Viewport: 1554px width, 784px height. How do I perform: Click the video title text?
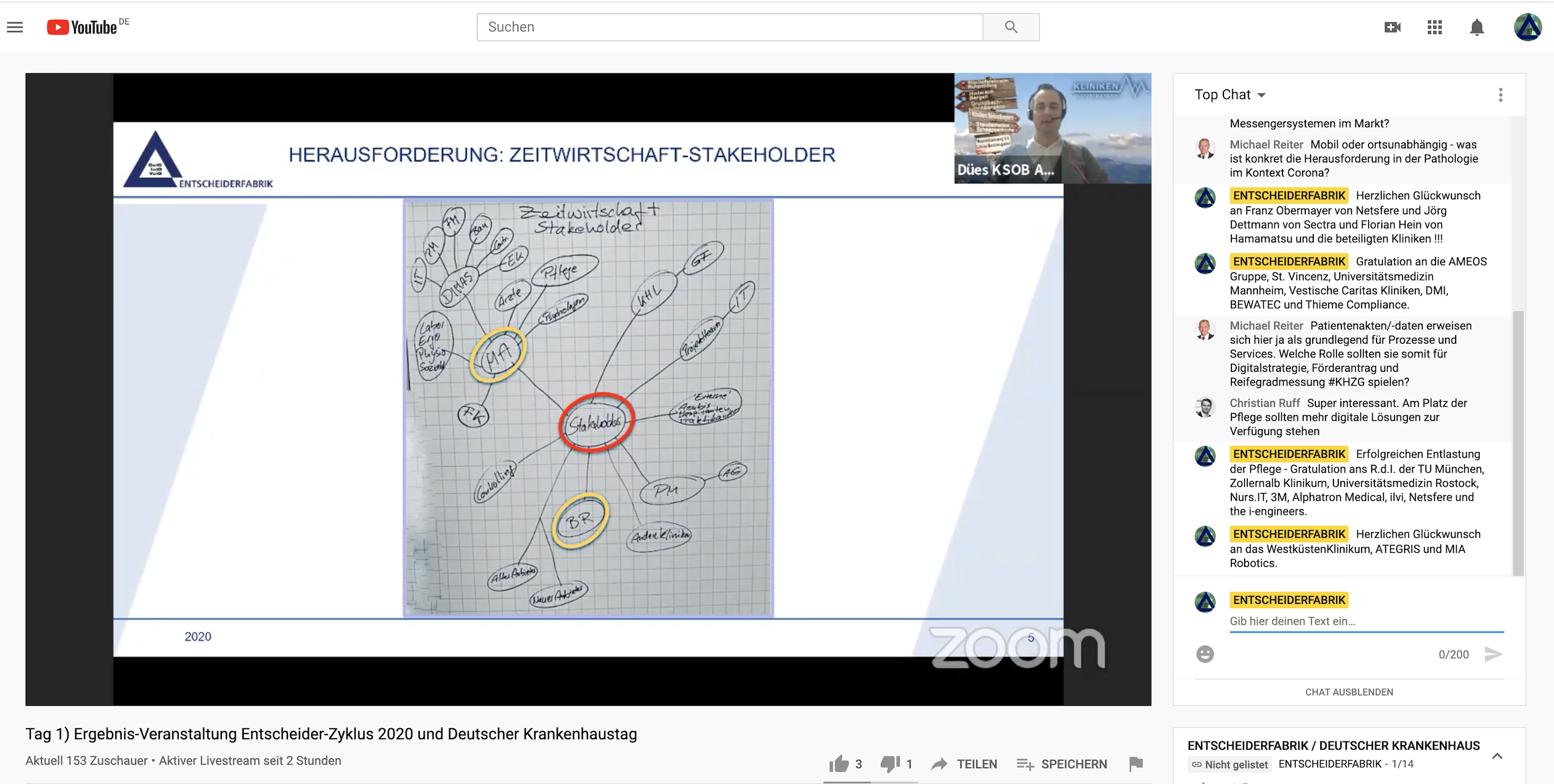pyautogui.click(x=331, y=734)
